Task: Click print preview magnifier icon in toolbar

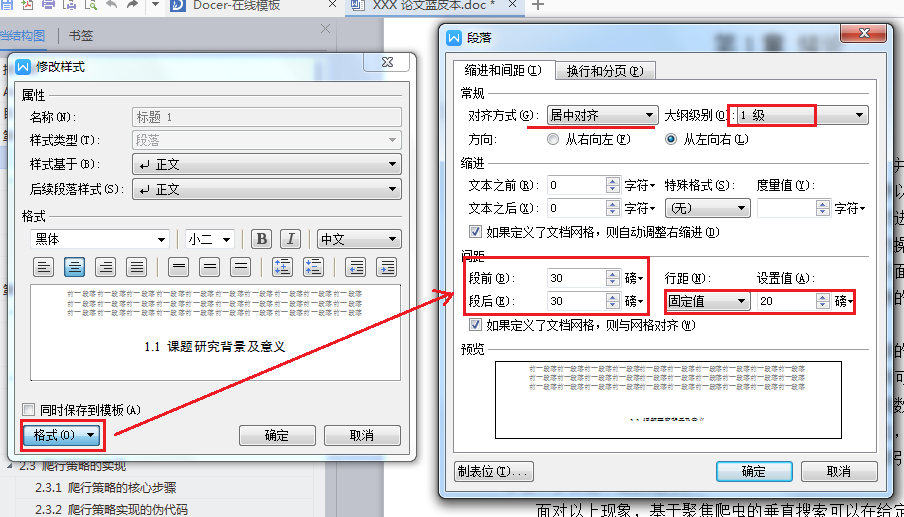Action: click(91, 5)
